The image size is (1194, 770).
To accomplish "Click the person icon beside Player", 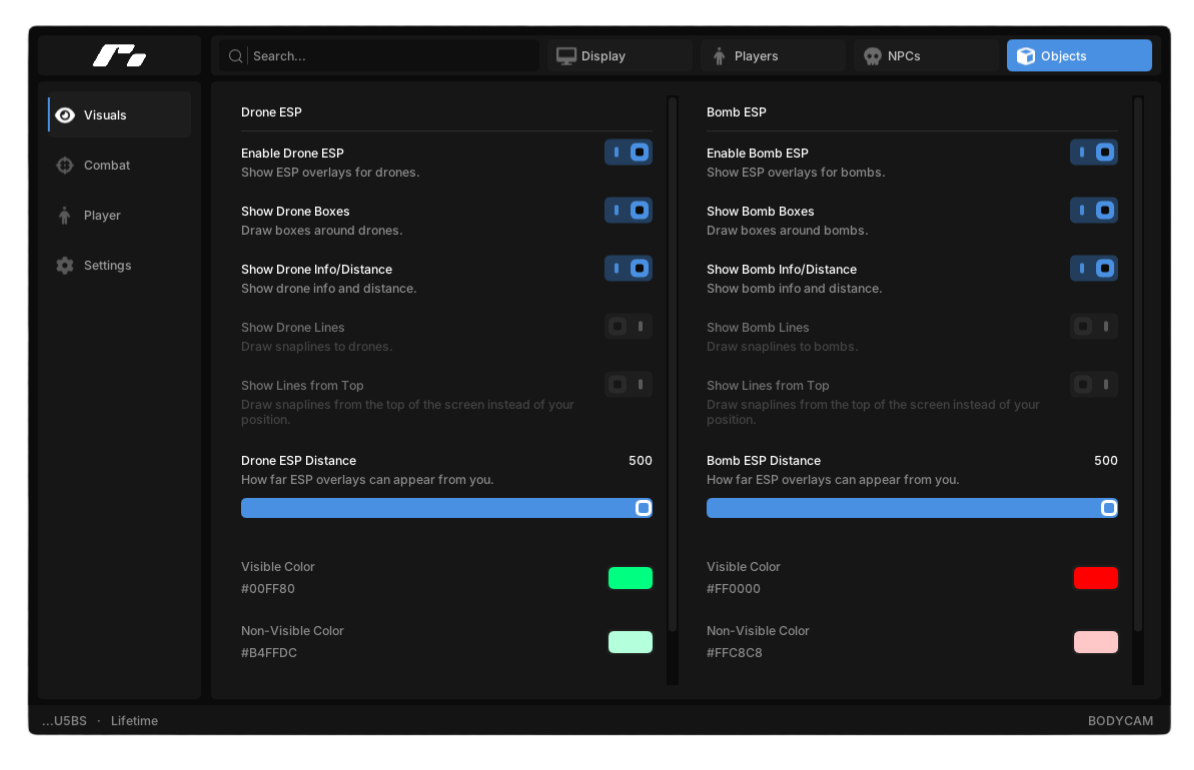I will [65, 216].
